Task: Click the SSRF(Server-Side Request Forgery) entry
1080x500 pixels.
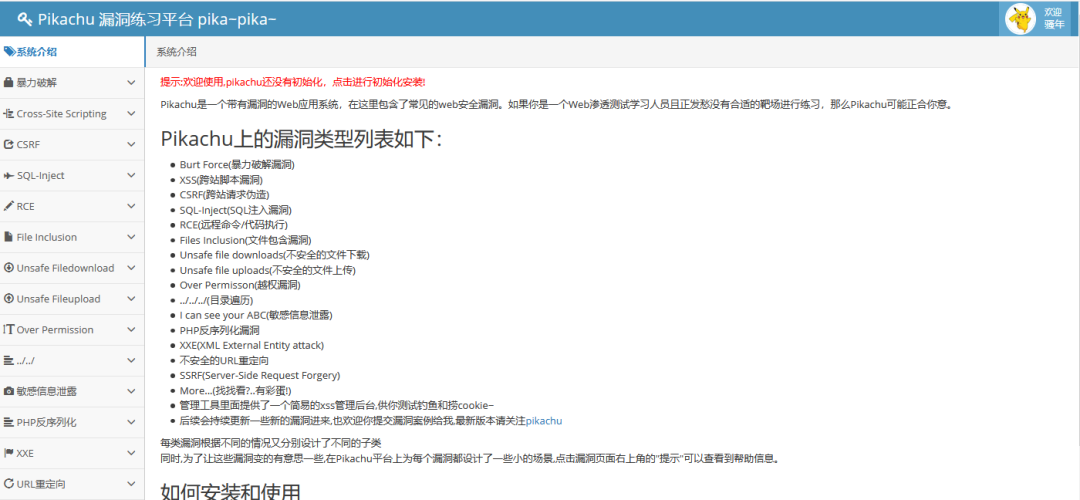Action: (260, 375)
